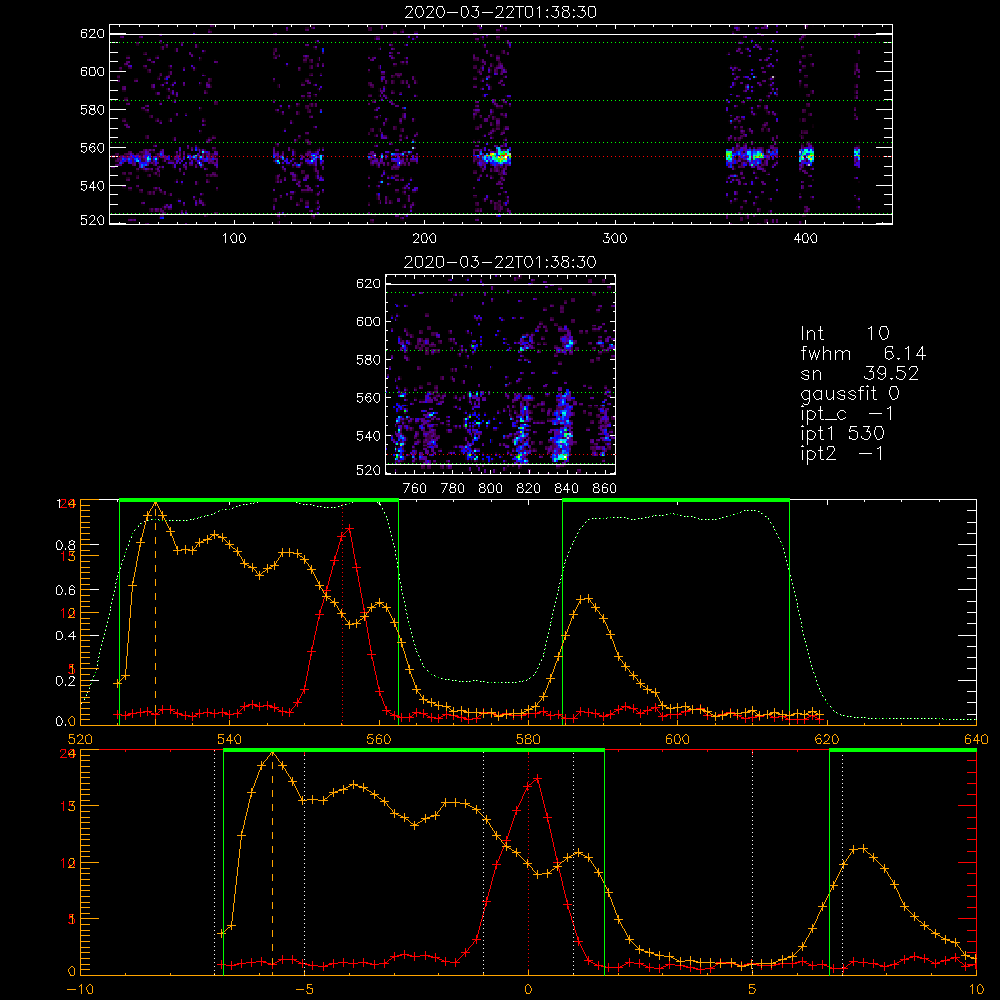Click x-axis label 540 of third plot
This screenshot has width=1000, height=1000.
pyautogui.click(x=230, y=739)
